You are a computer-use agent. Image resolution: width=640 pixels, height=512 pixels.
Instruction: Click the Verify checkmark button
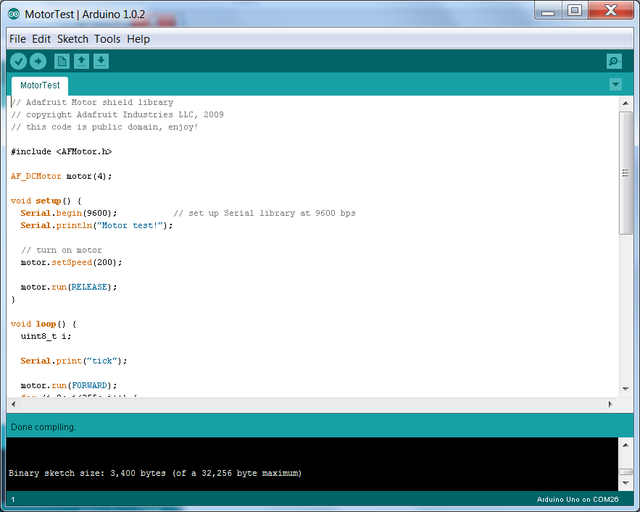[x=18, y=61]
